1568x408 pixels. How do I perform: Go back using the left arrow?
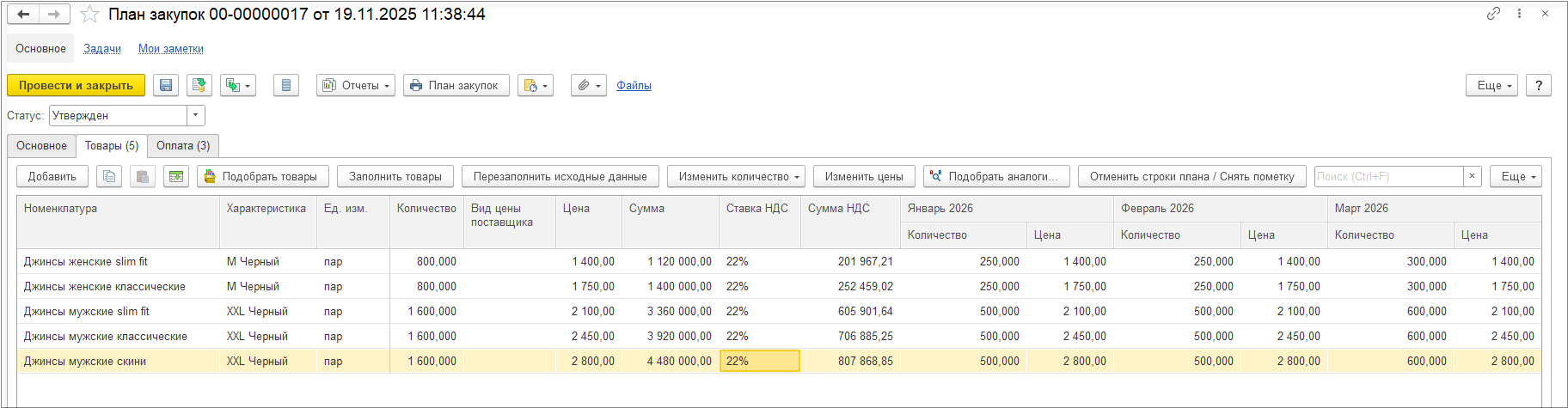[x=23, y=15]
